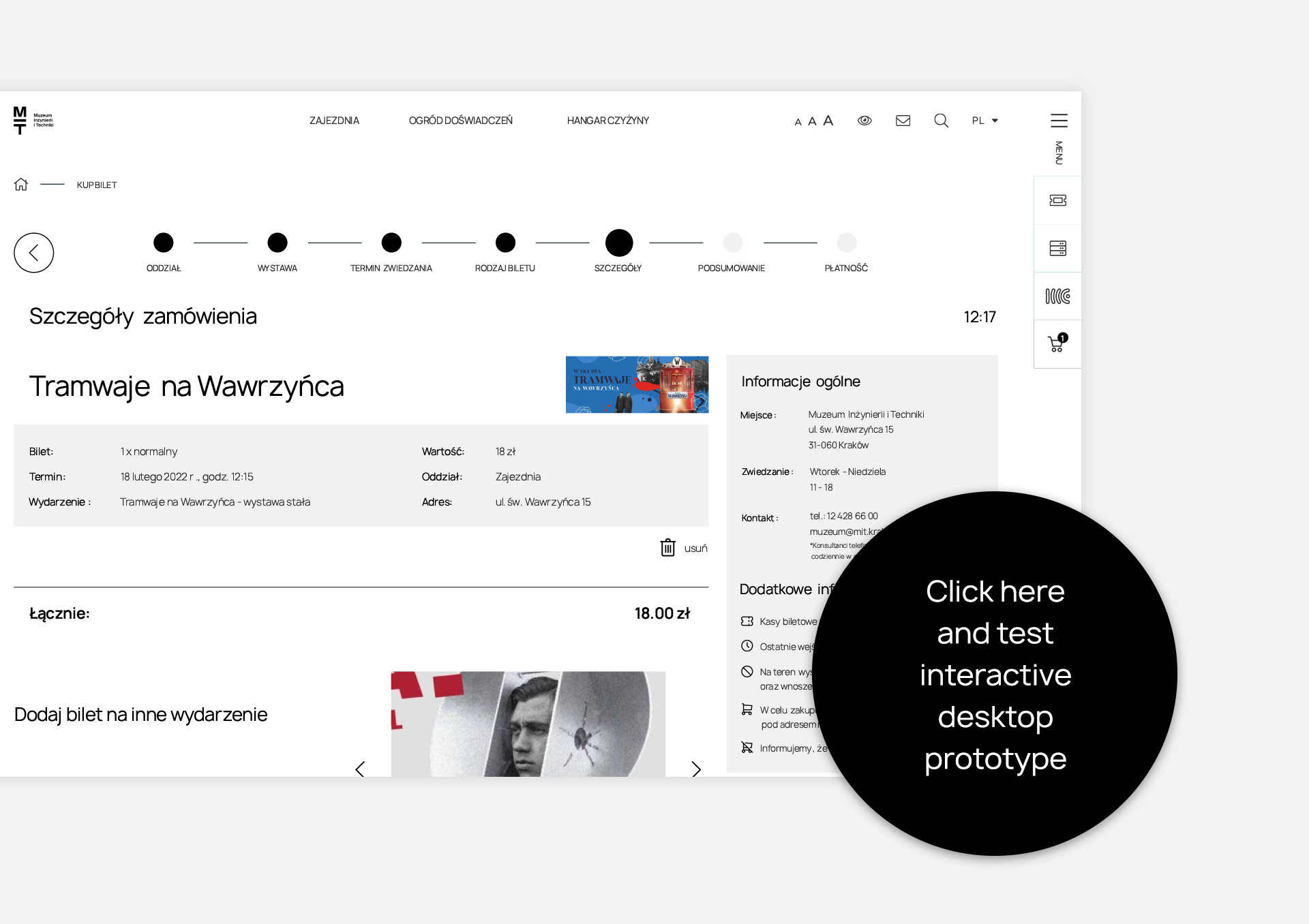Click the round back arrow button
This screenshot has height=924, width=1309.
tap(33, 253)
